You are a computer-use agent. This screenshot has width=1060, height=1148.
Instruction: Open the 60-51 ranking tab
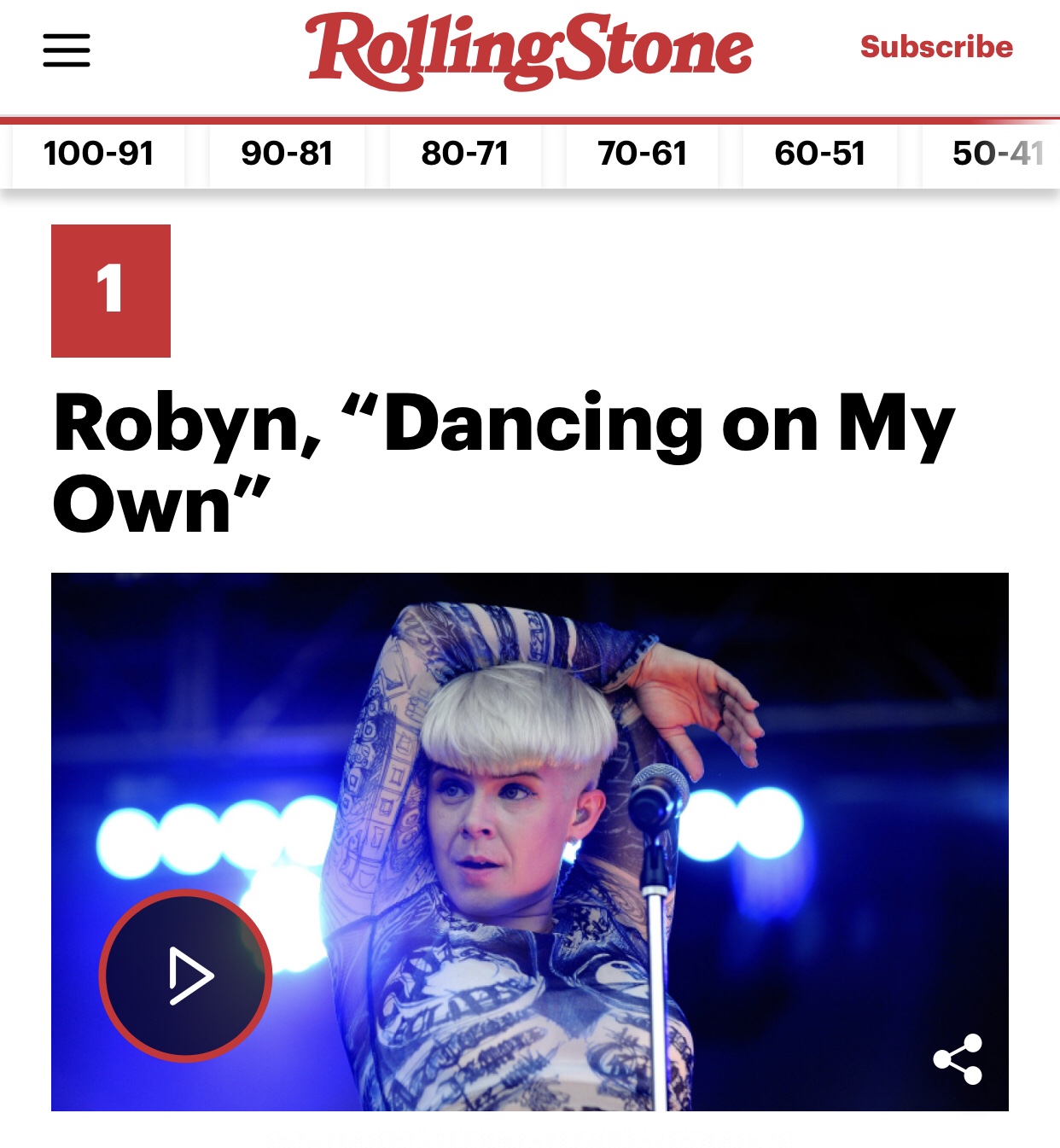pos(820,154)
